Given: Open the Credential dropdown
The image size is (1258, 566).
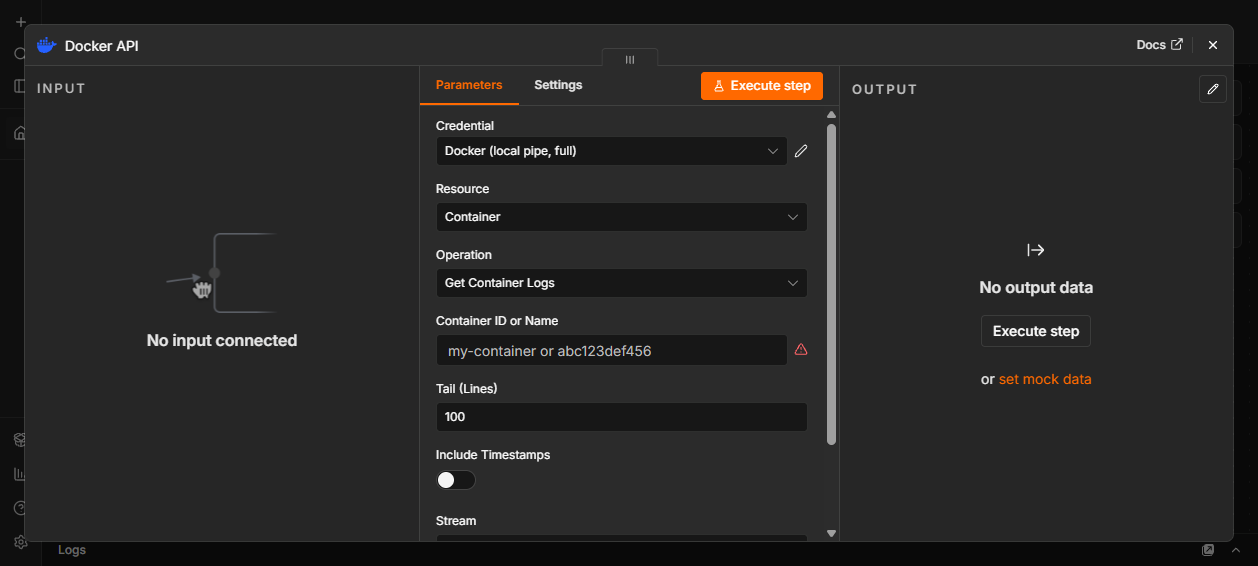Looking at the screenshot, I should [612, 151].
